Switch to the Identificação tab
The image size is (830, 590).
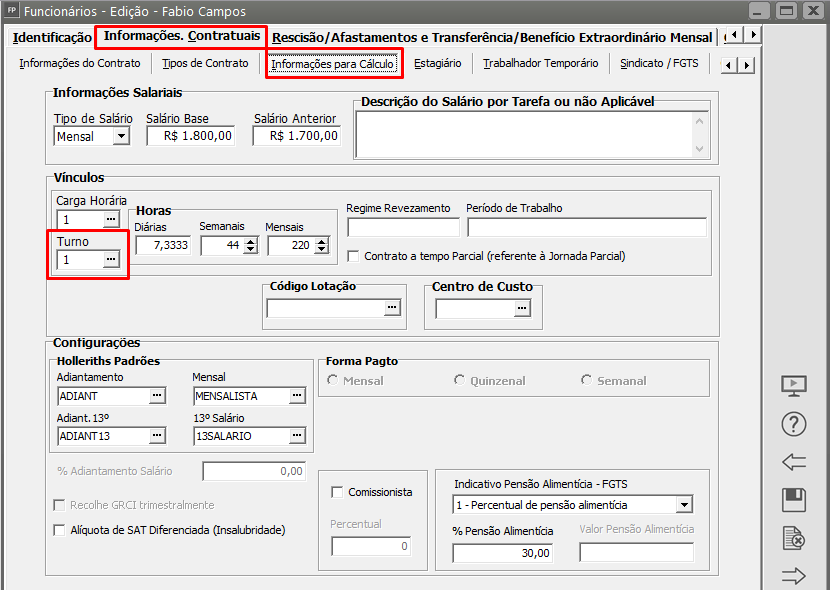click(x=52, y=38)
